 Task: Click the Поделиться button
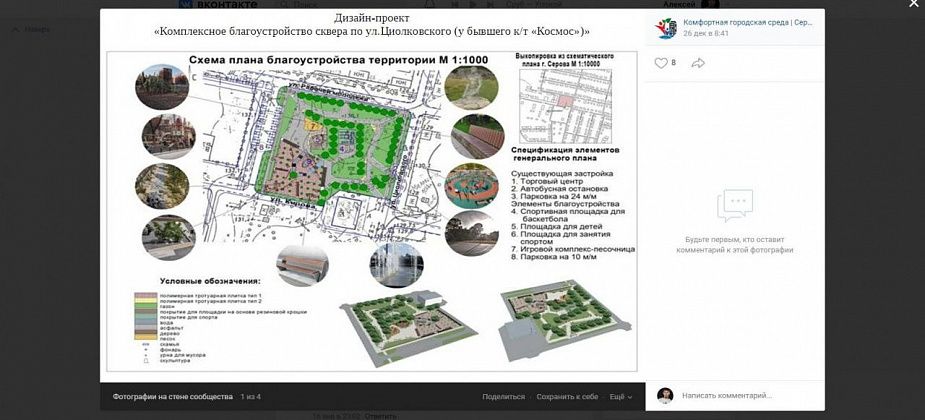click(503, 397)
